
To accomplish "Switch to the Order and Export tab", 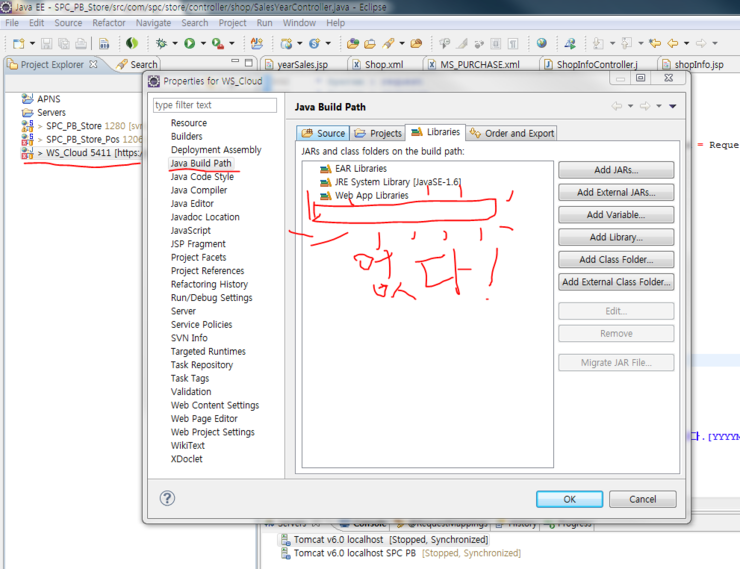I will (x=512, y=133).
